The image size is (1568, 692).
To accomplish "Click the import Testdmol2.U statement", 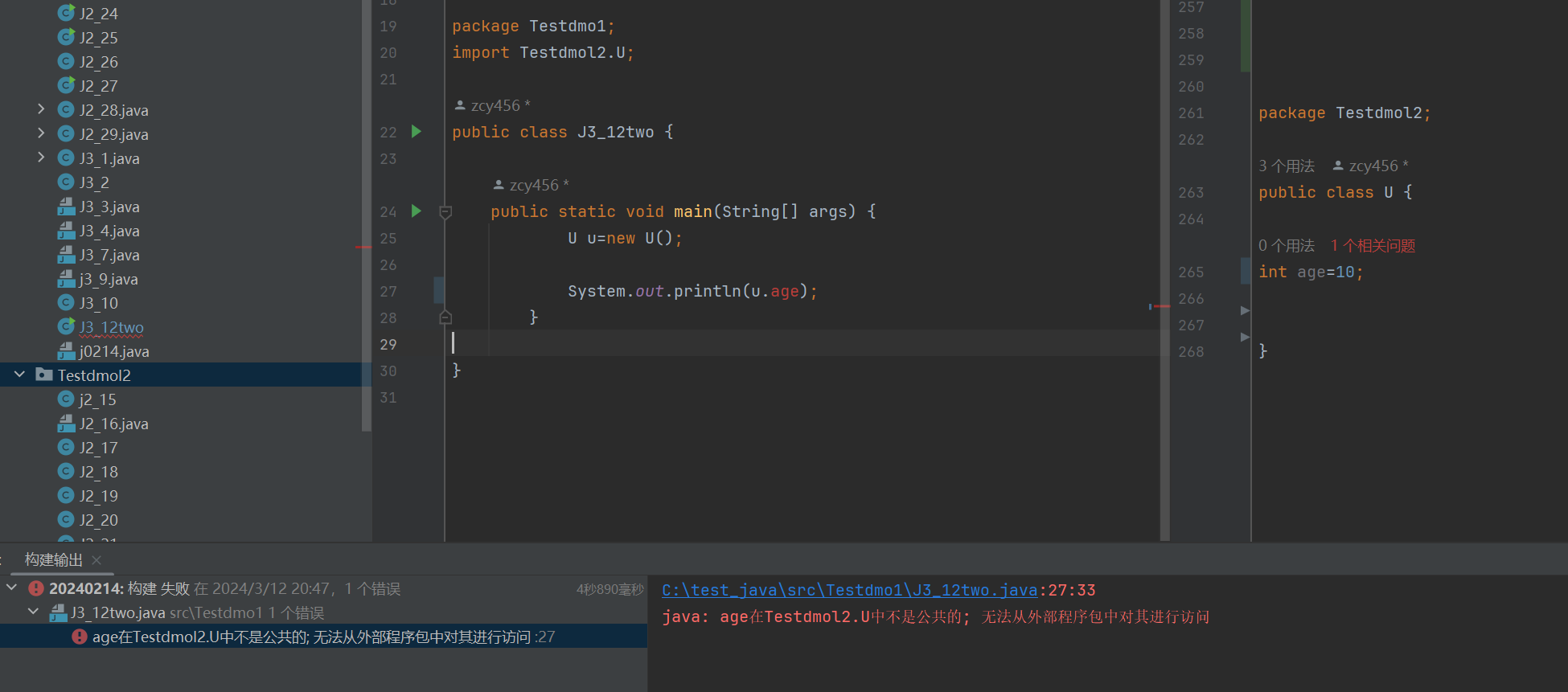I will pyautogui.click(x=543, y=52).
